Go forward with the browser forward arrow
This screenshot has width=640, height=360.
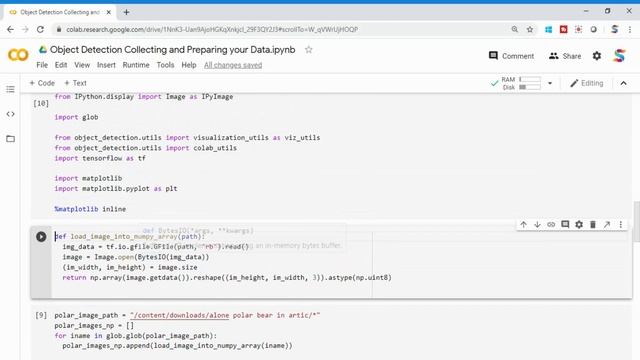[25, 29]
